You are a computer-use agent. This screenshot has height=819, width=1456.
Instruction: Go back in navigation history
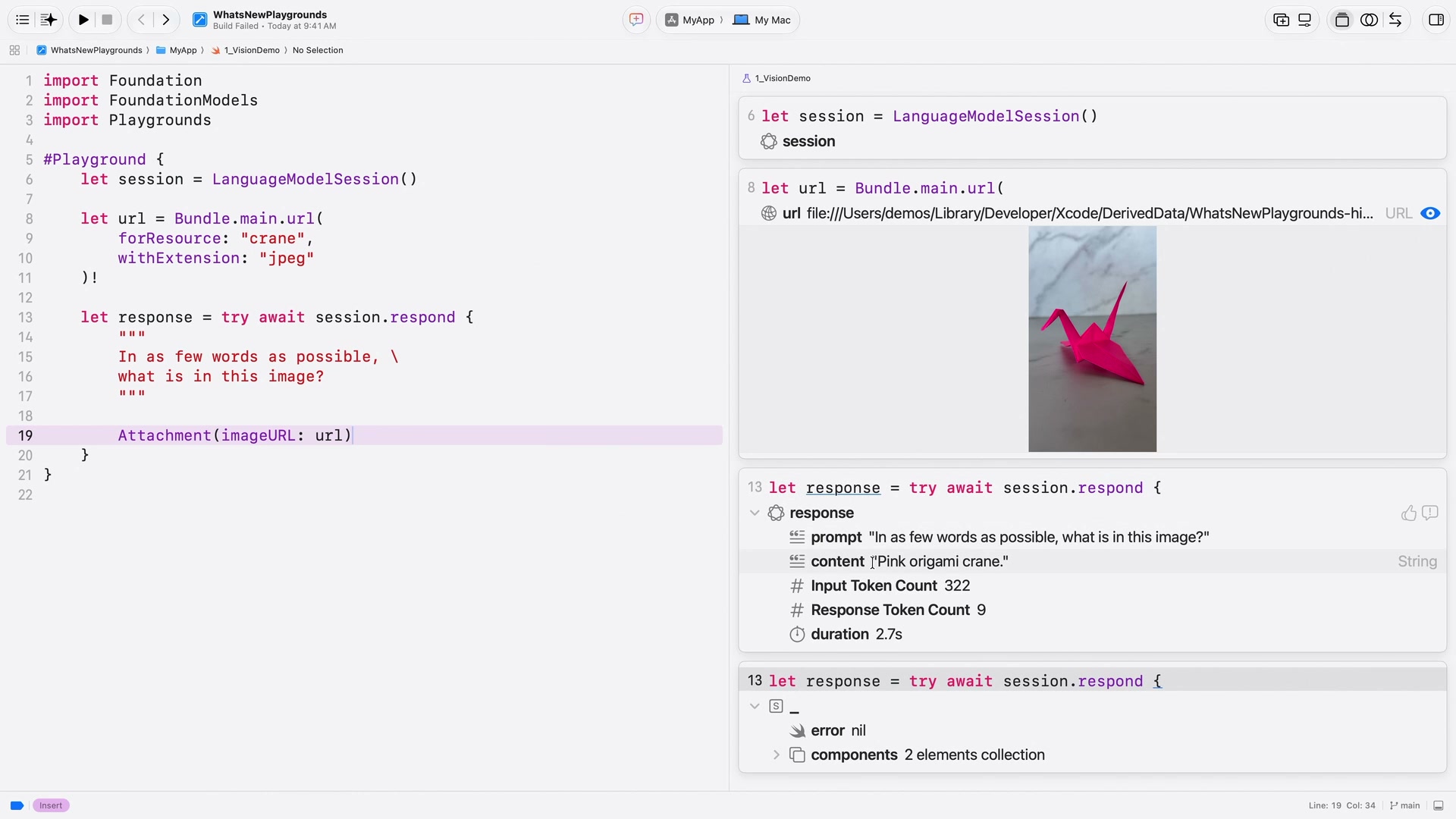click(x=141, y=20)
